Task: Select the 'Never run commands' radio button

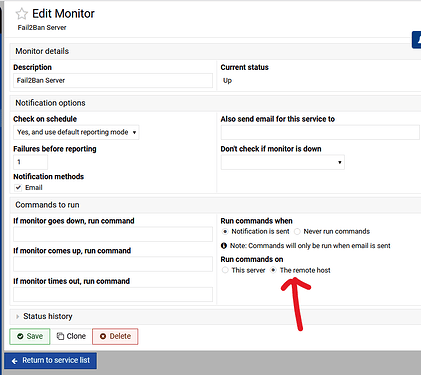Action: [x=297, y=231]
